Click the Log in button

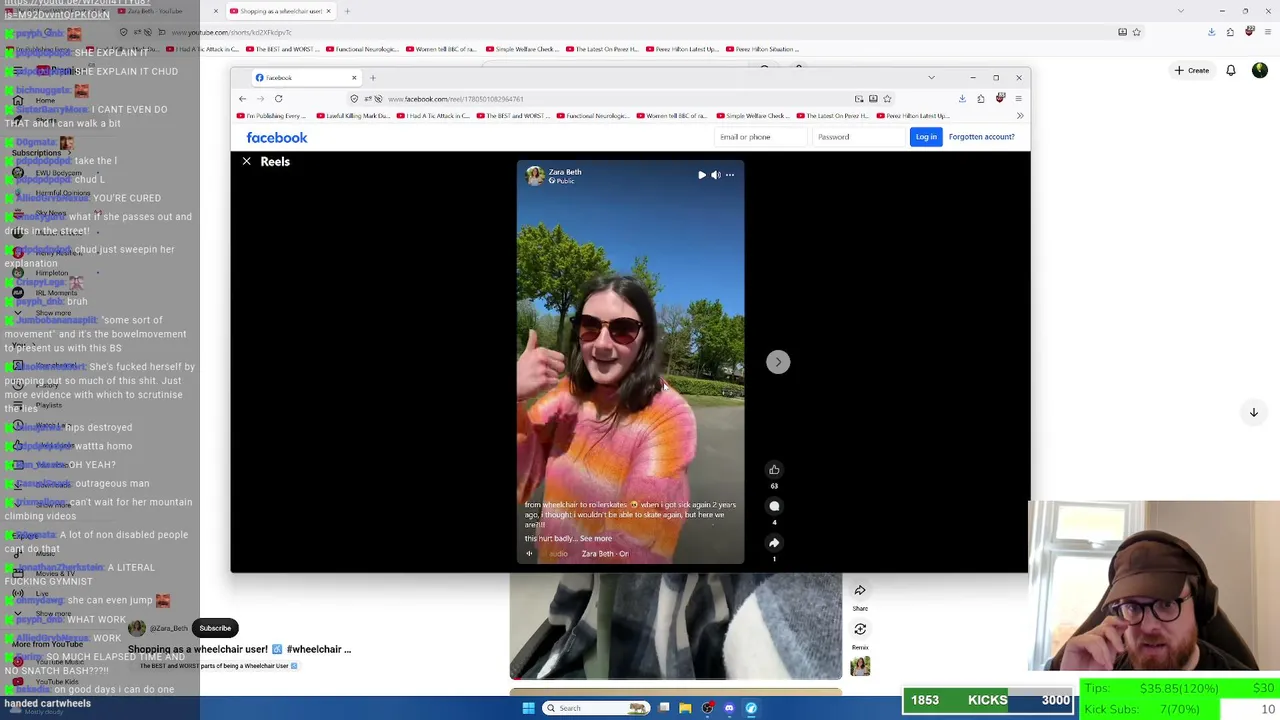coord(926,137)
